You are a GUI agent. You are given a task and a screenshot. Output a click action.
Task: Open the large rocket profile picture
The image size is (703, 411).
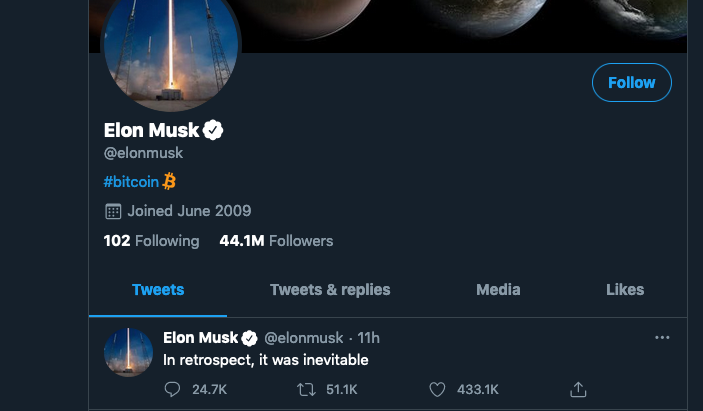(171, 47)
